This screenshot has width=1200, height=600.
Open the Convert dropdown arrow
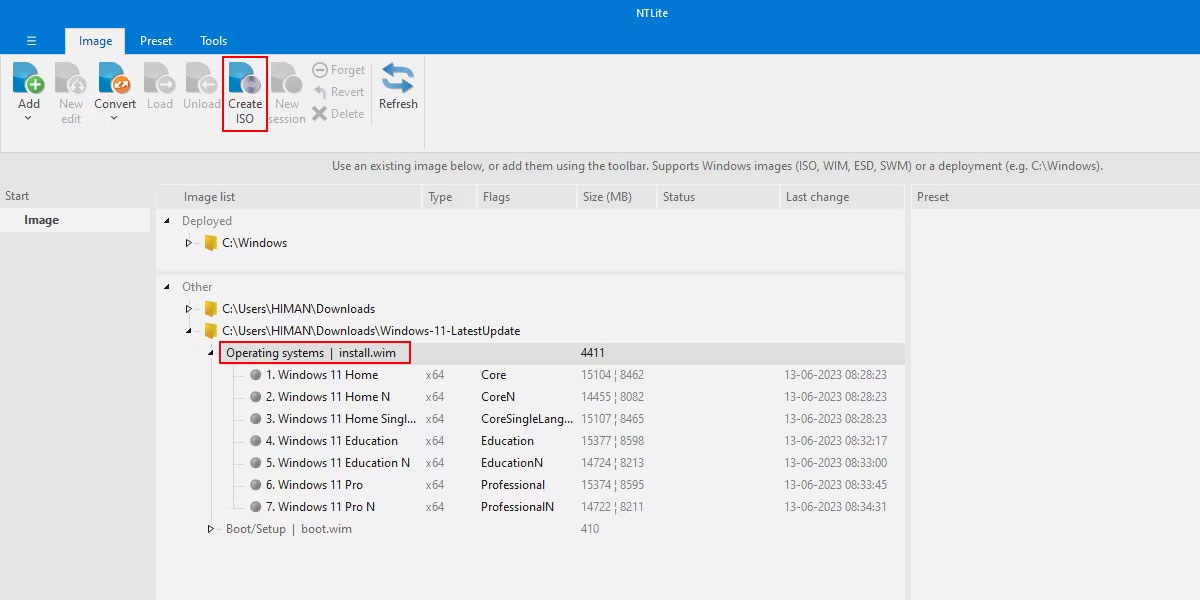pos(115,119)
